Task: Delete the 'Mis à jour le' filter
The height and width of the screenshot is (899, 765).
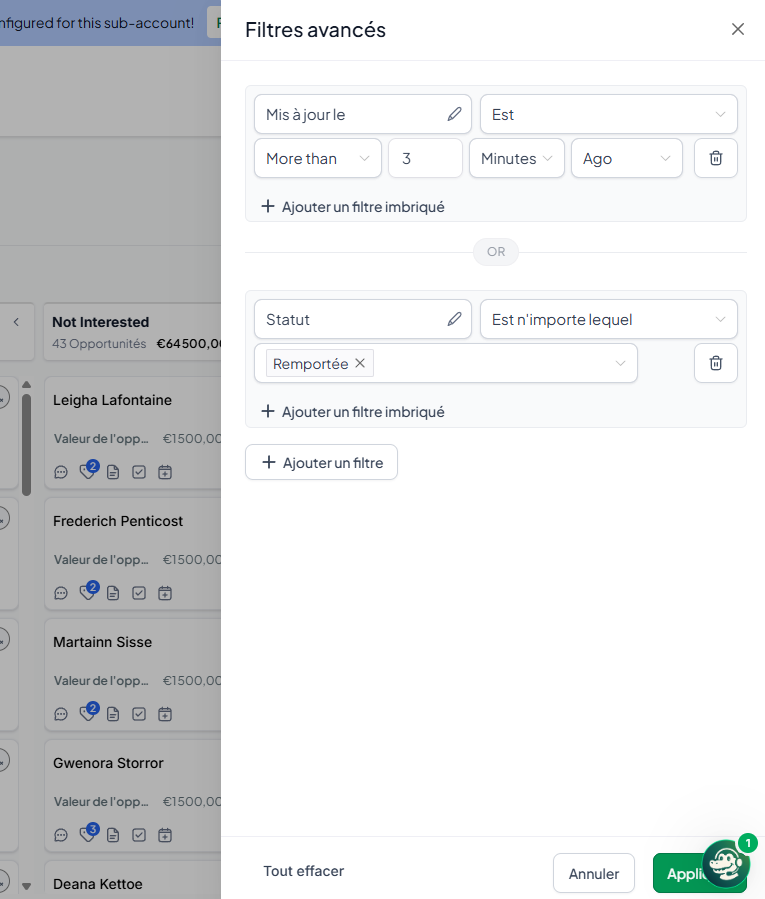Action: coord(716,158)
